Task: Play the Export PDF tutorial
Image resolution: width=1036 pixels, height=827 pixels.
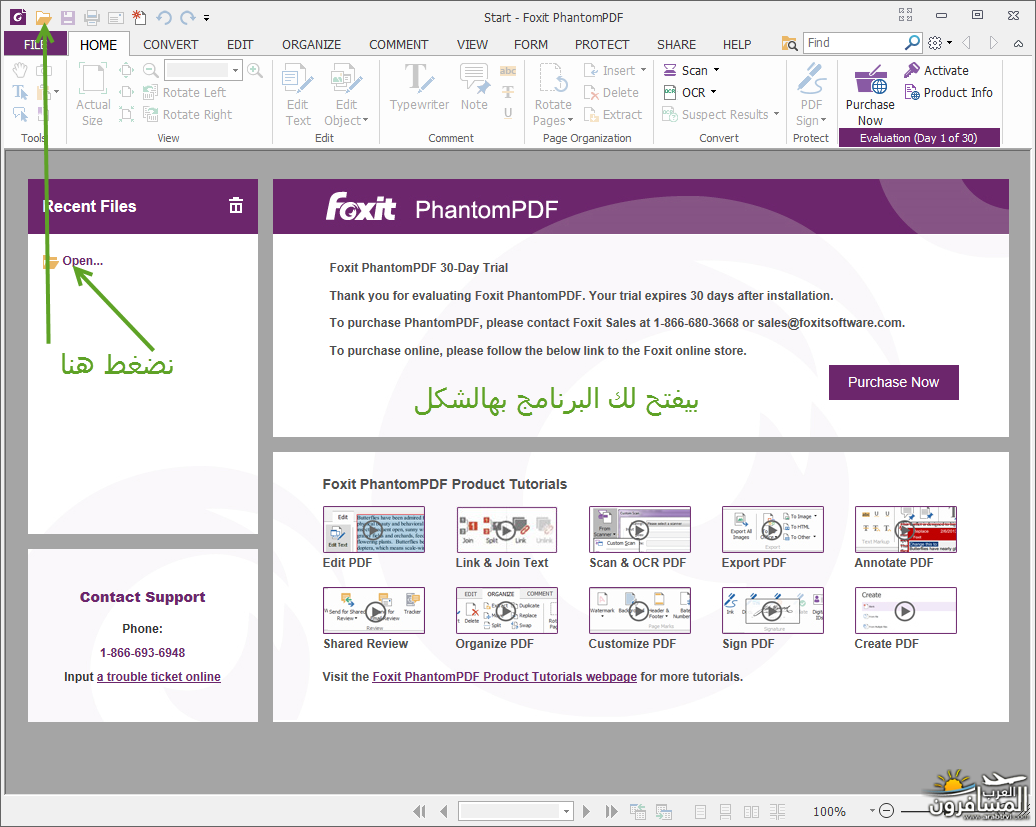Action: (772, 530)
